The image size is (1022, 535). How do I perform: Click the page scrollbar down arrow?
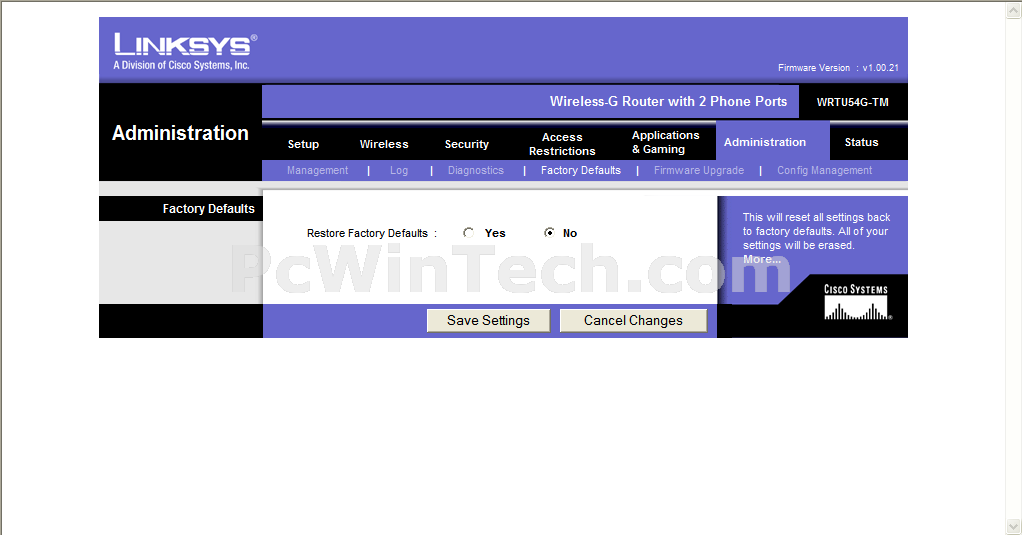1014,526
